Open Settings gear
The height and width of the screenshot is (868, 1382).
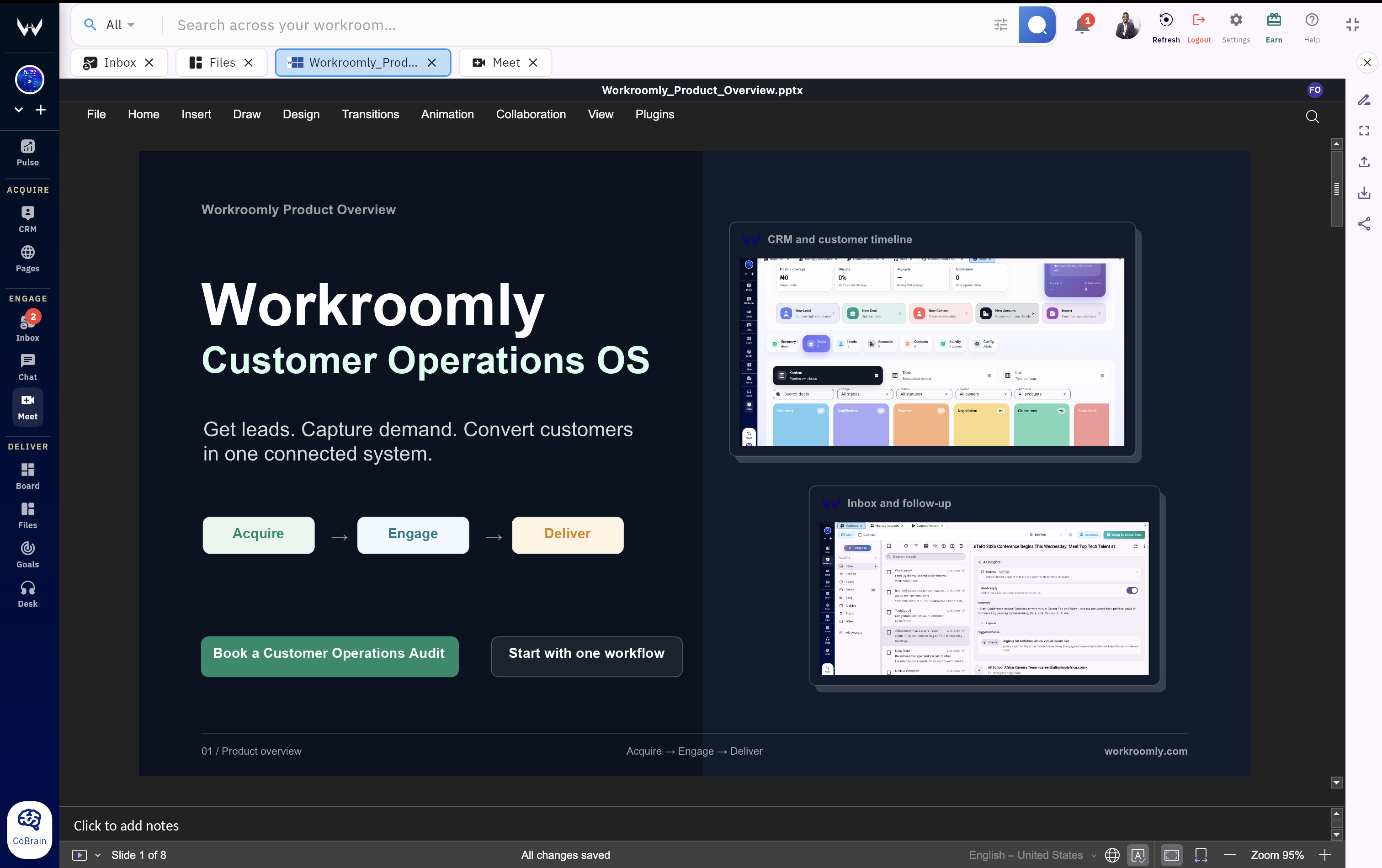point(1236,27)
